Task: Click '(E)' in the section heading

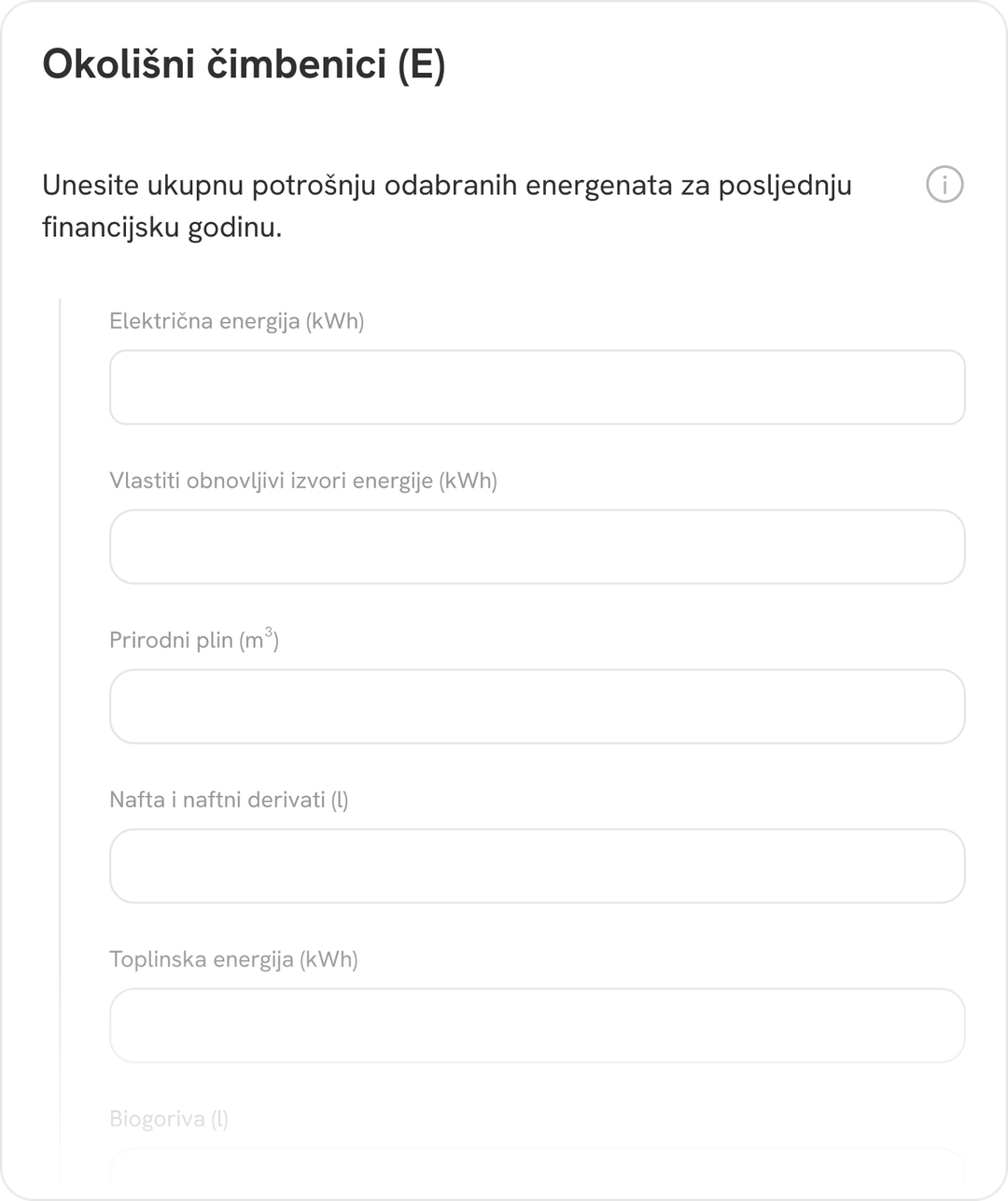Action: point(421,66)
